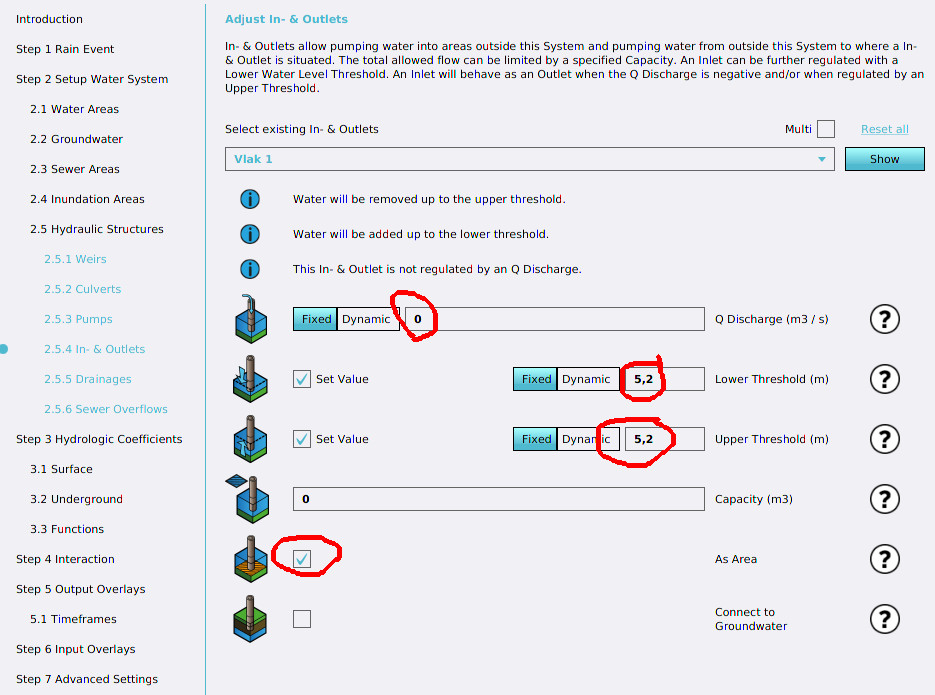Image resolution: width=935 pixels, height=695 pixels.
Task: Tick the Connect to Groundwater checkbox
Action: (302, 619)
